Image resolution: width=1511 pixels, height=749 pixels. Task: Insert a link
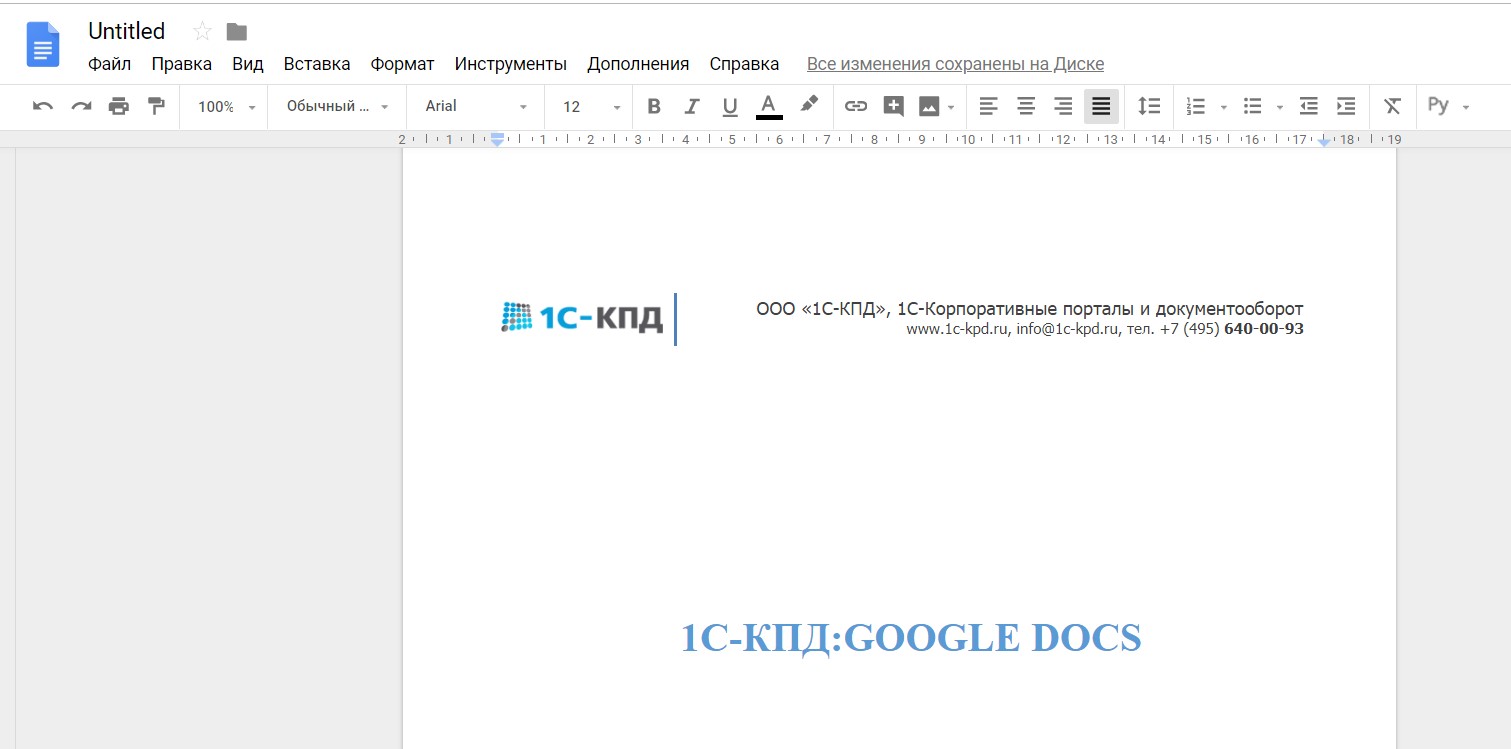(x=856, y=106)
